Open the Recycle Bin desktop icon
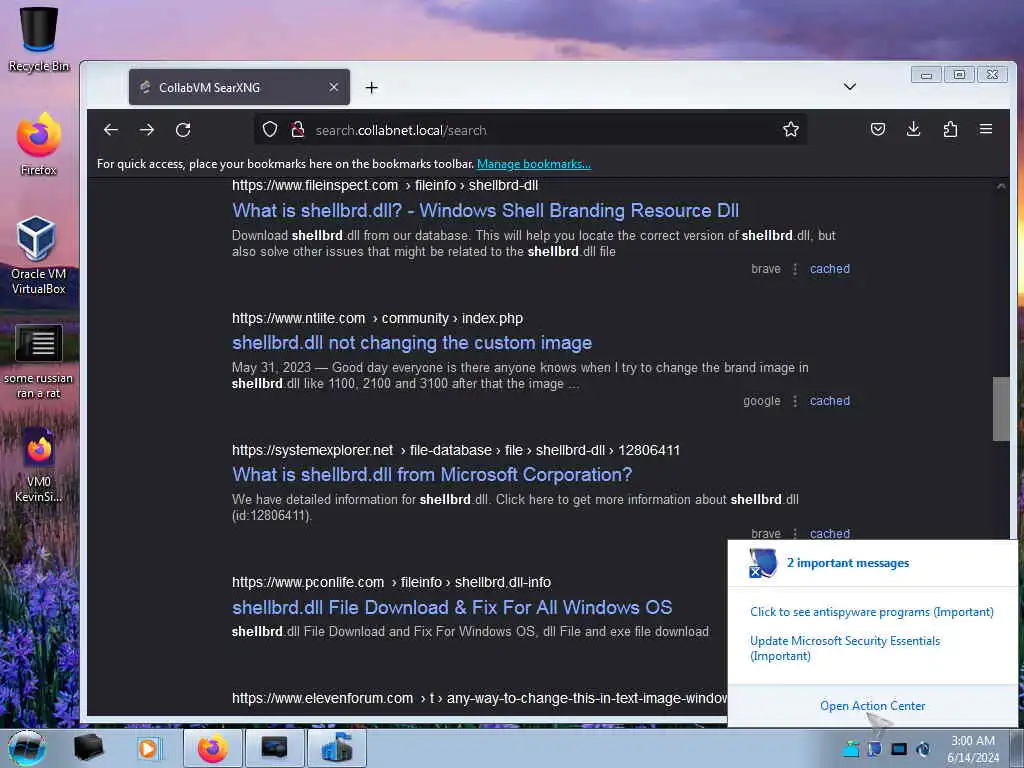 (39, 39)
